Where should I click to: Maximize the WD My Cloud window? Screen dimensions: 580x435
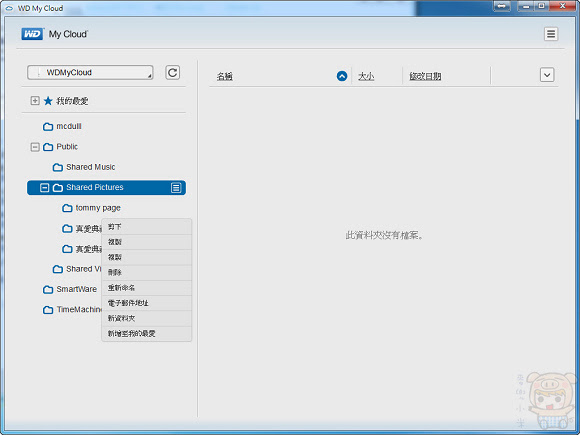click(x=541, y=6)
